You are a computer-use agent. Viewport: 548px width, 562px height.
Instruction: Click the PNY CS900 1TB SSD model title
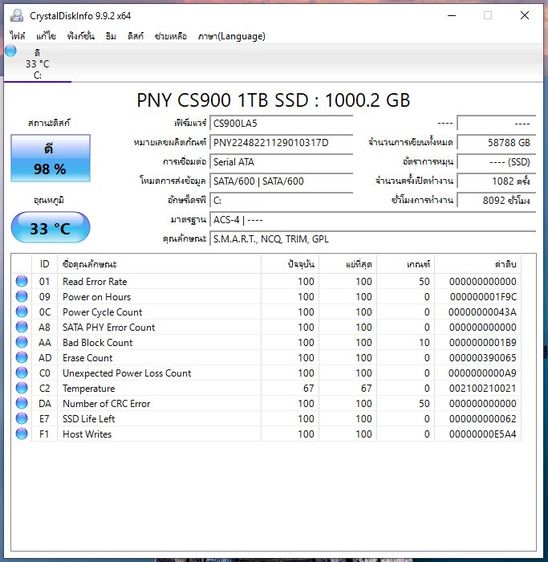pos(273,100)
